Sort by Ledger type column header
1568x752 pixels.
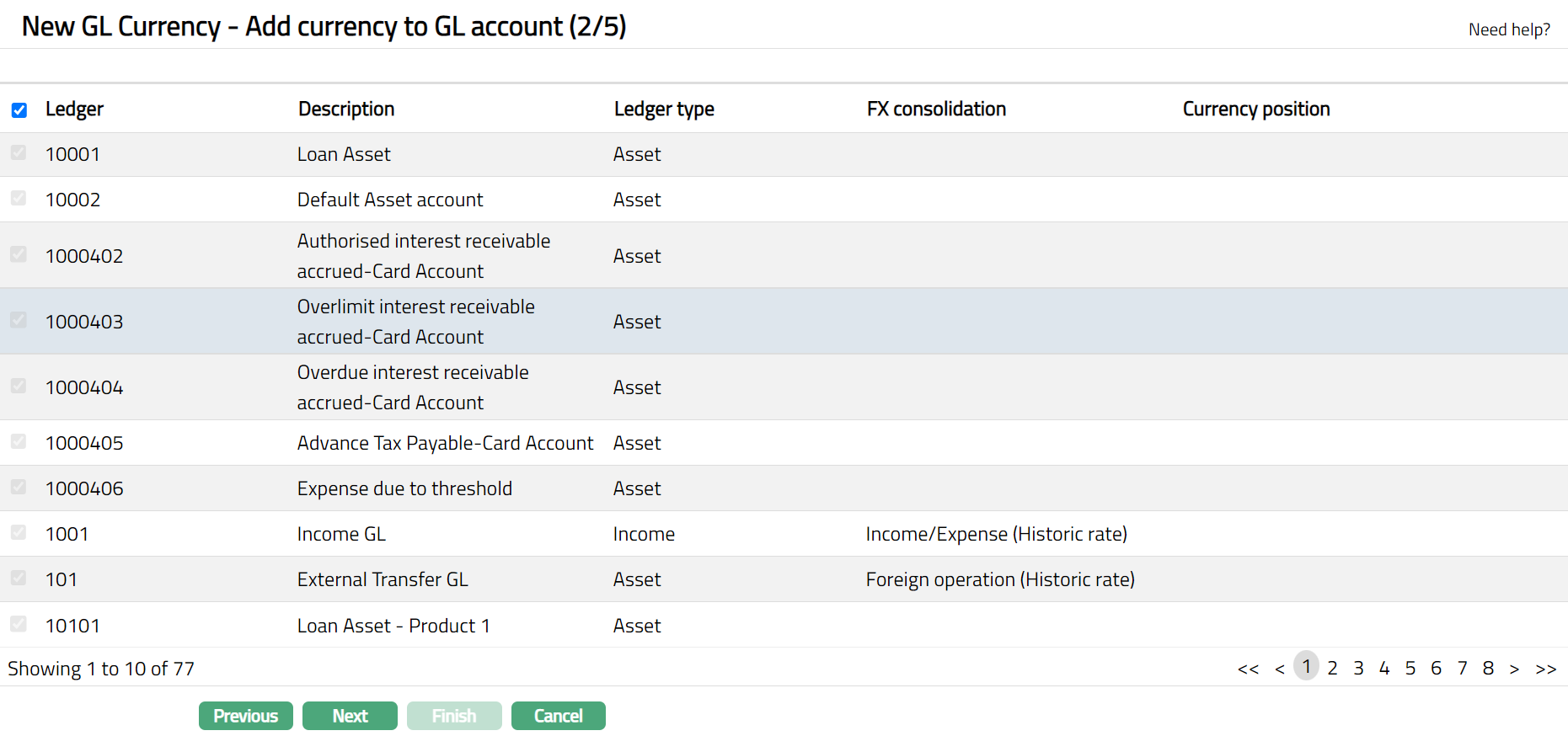click(664, 109)
